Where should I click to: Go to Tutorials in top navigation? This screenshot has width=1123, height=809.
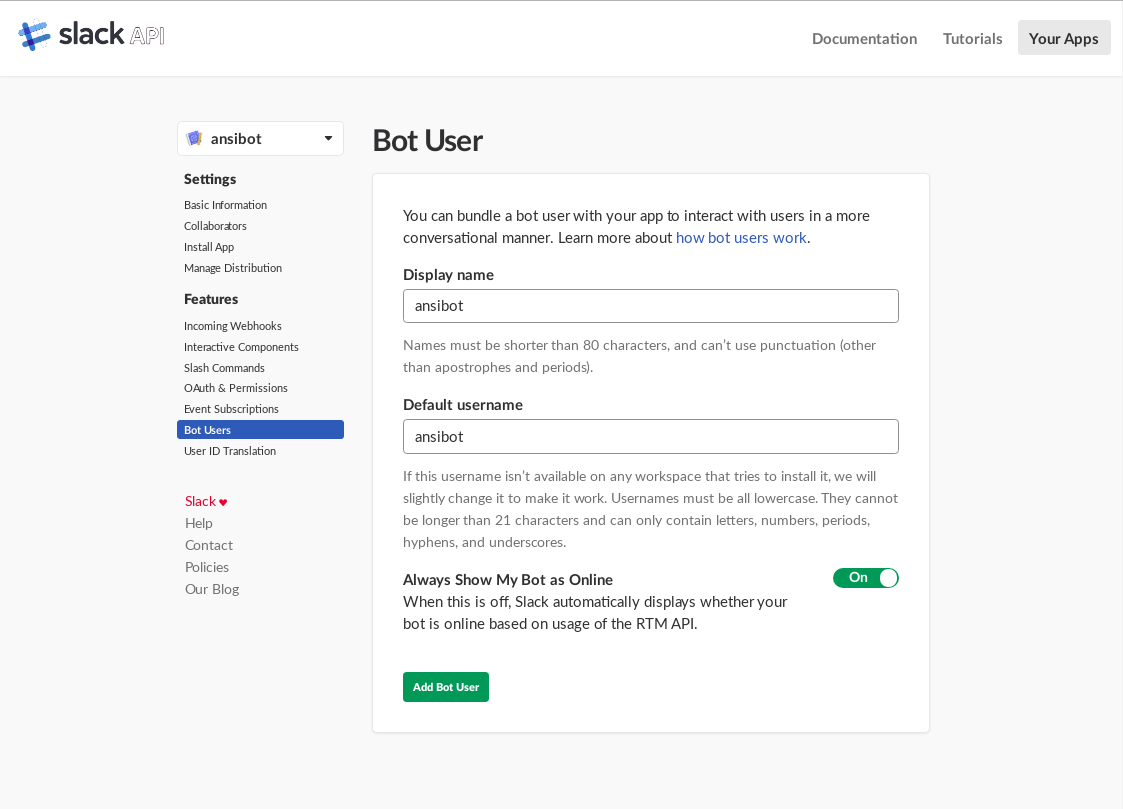click(972, 38)
